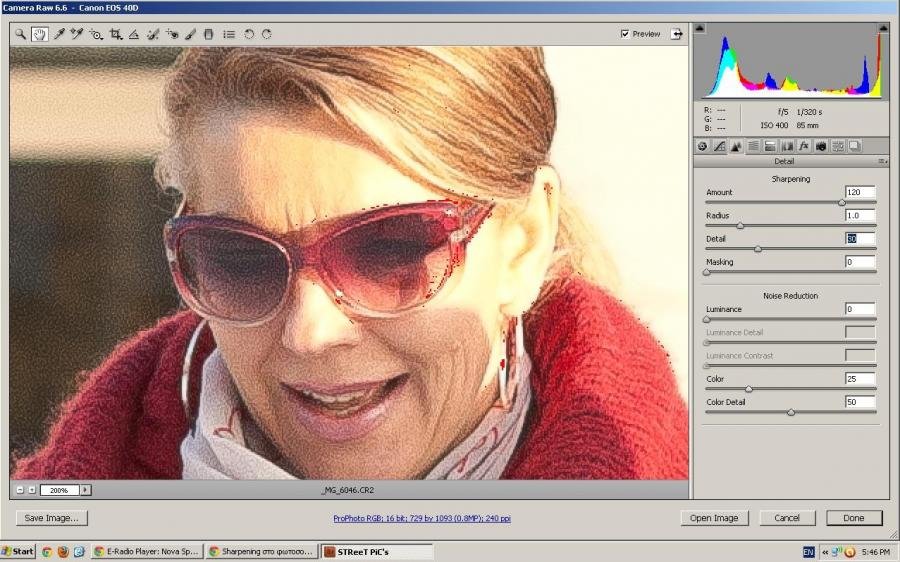Open the Camera Raw preferences dialog icon

230,34
